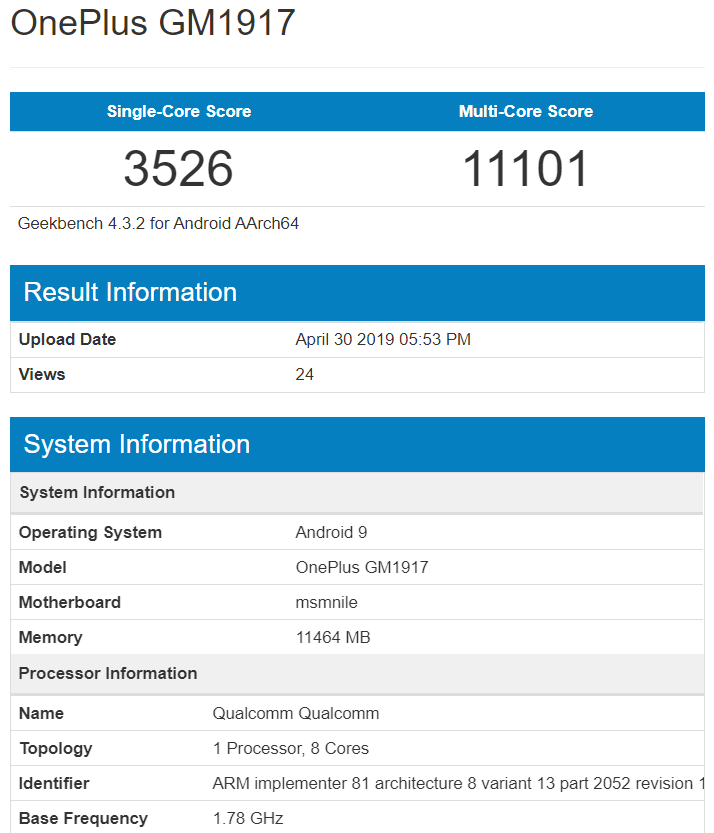The height and width of the screenshot is (833, 714).
Task: Click the Result Information section header
Action: click(x=357, y=293)
